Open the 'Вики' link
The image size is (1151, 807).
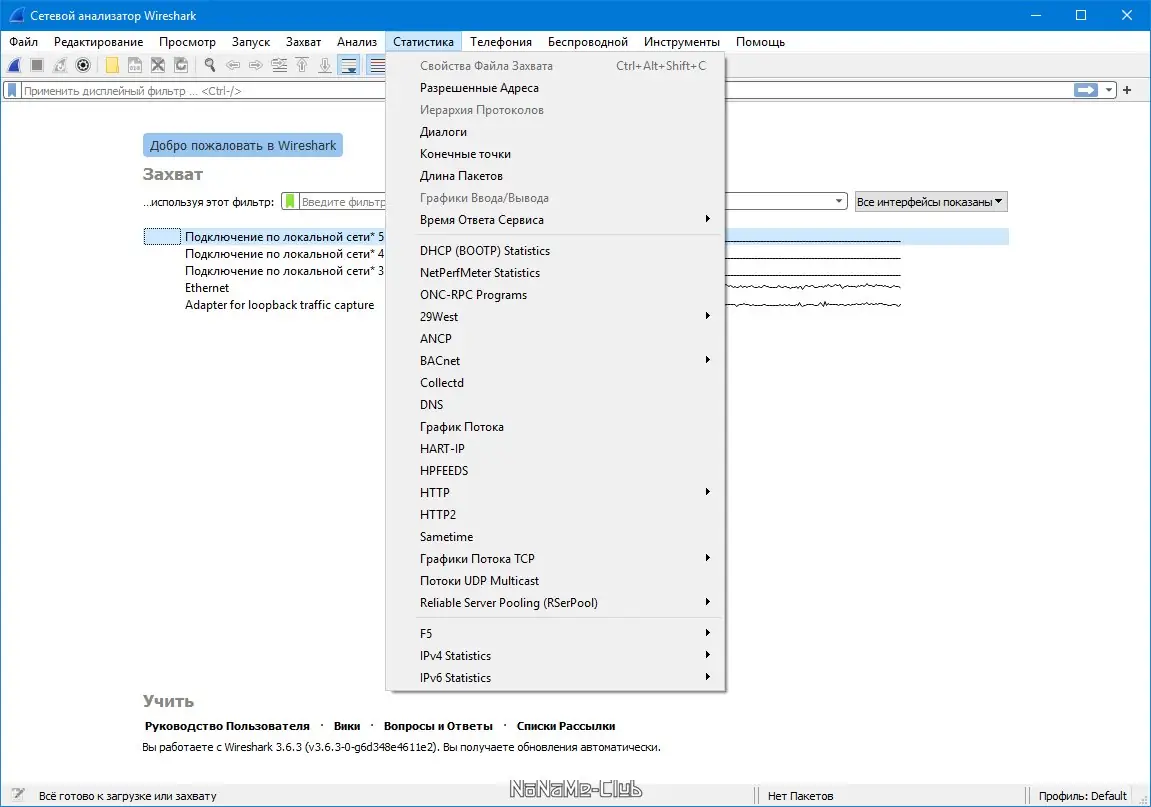click(x=346, y=725)
